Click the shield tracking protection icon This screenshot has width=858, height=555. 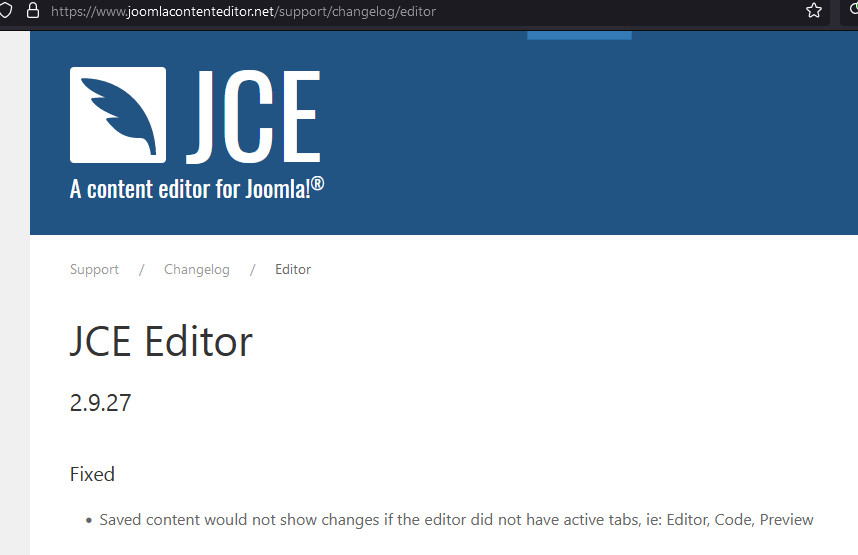pos(5,10)
